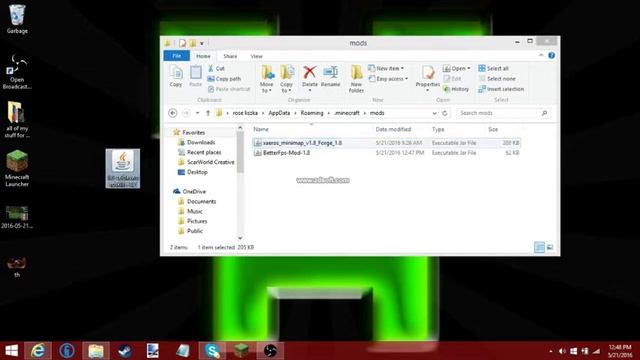The height and width of the screenshot is (360, 640).
Task: Go up one folder level
Action: [208, 113]
